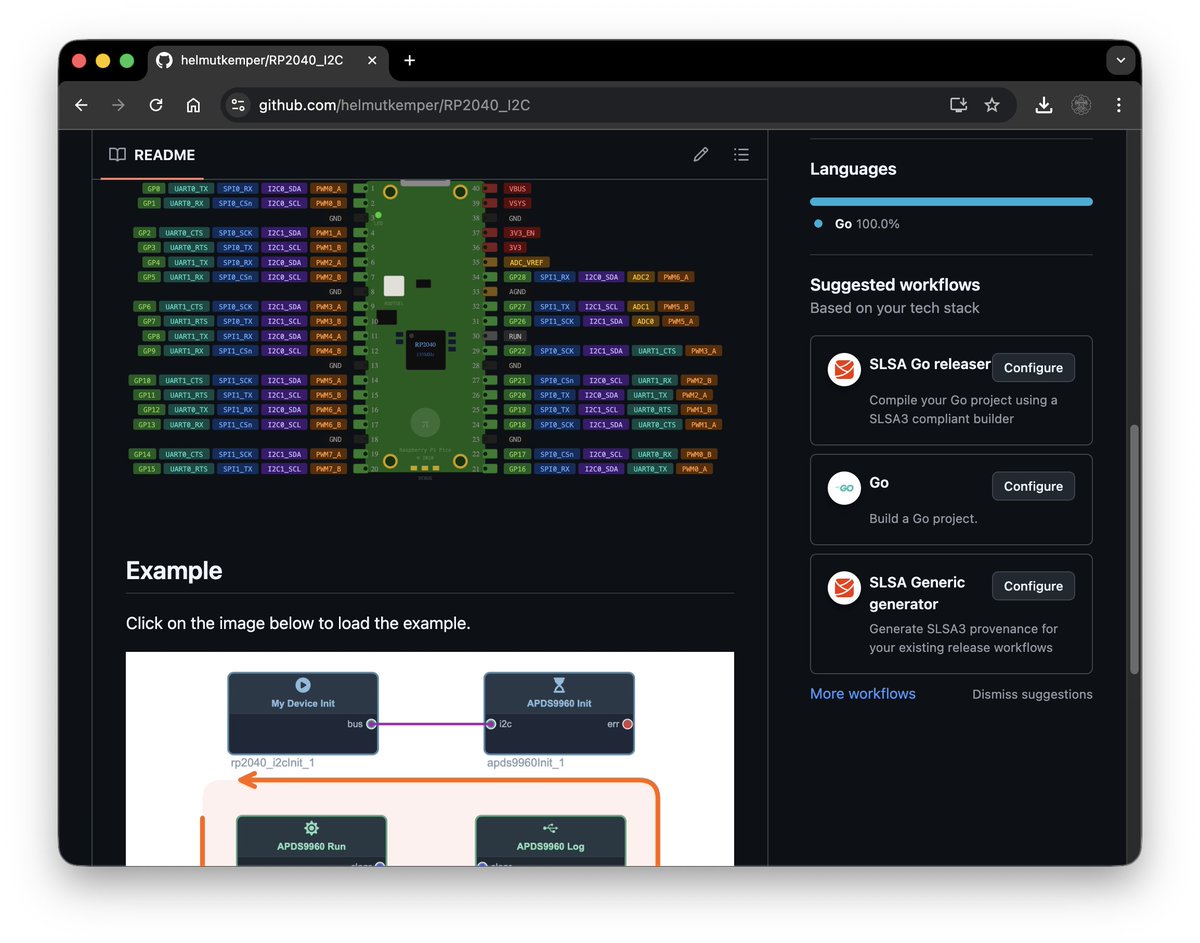The height and width of the screenshot is (943, 1200).
Task: Click the page vertical scrollbar
Action: 1134,549
